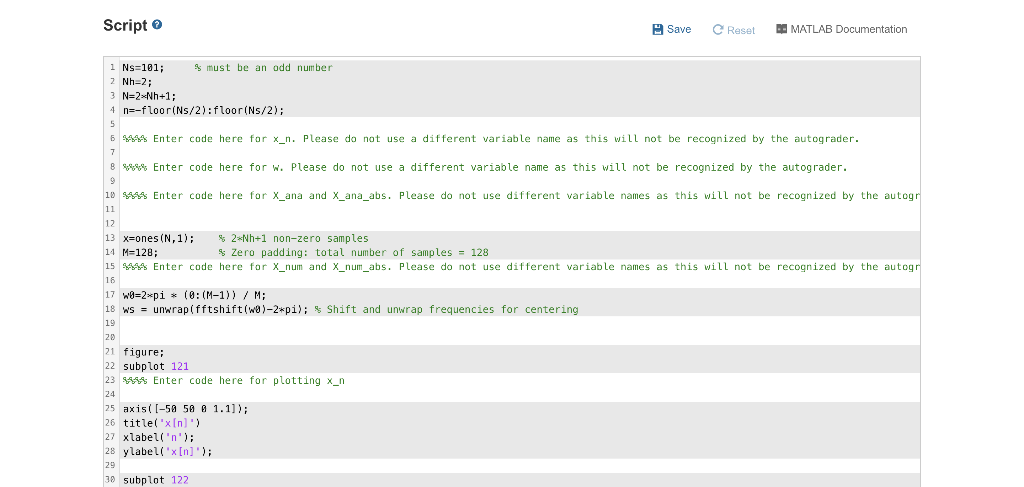Click empty line 11 below X_ana comment
The image size is (1024, 487).
pyautogui.click(x=520, y=210)
